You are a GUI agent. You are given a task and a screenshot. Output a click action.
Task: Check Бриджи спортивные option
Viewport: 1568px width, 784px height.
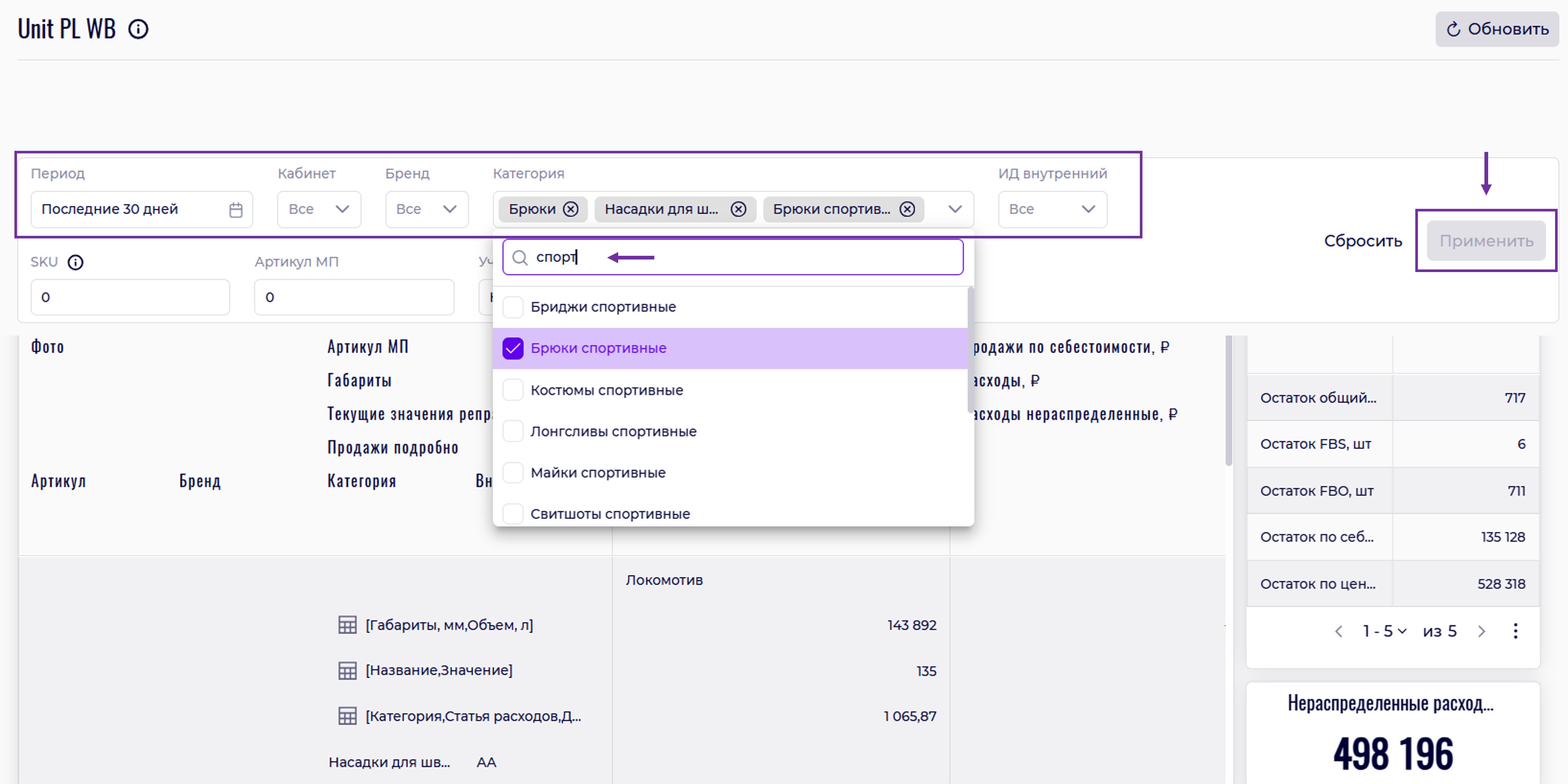coord(513,307)
